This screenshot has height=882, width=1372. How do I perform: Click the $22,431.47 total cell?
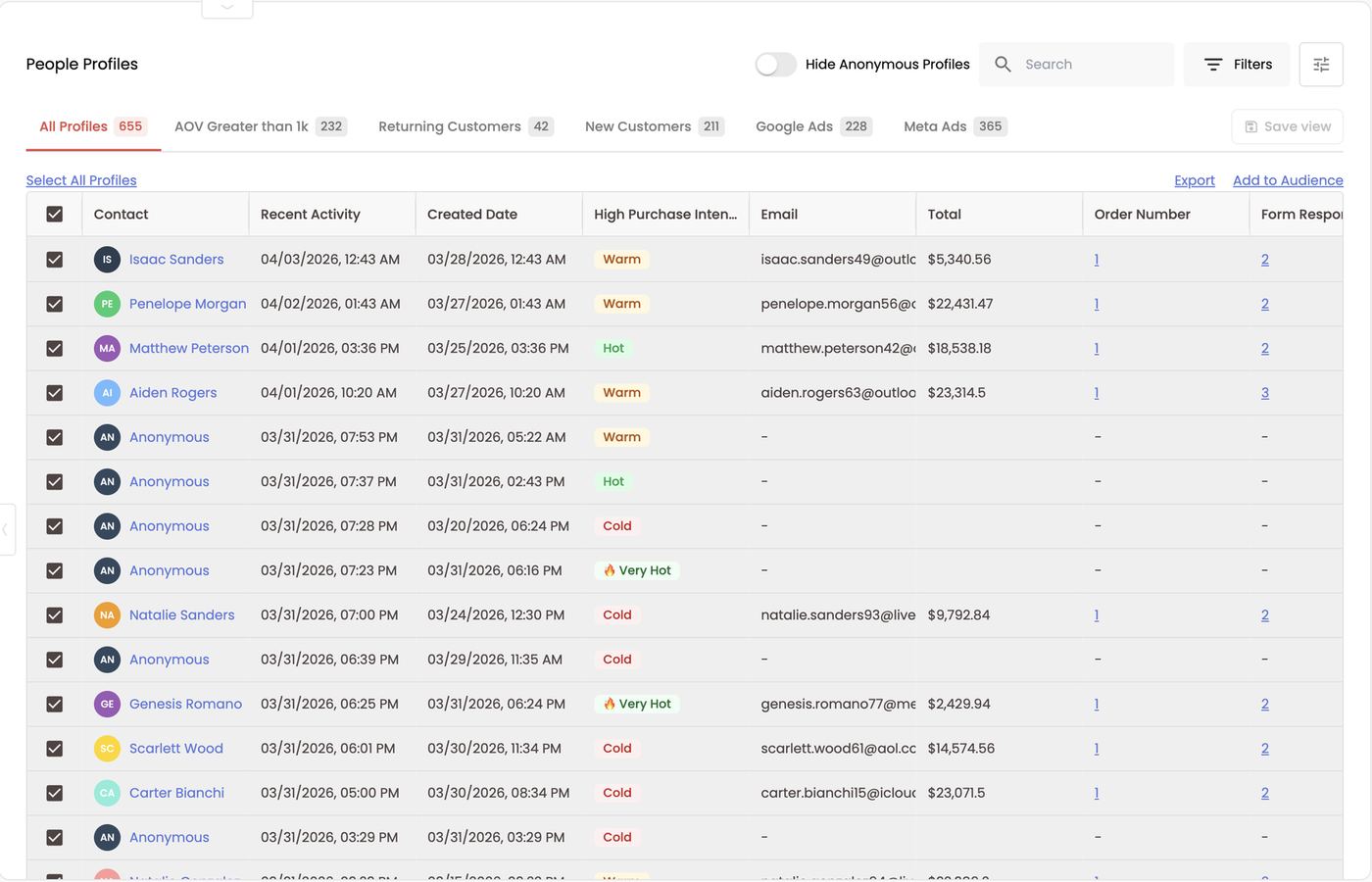[x=960, y=304]
